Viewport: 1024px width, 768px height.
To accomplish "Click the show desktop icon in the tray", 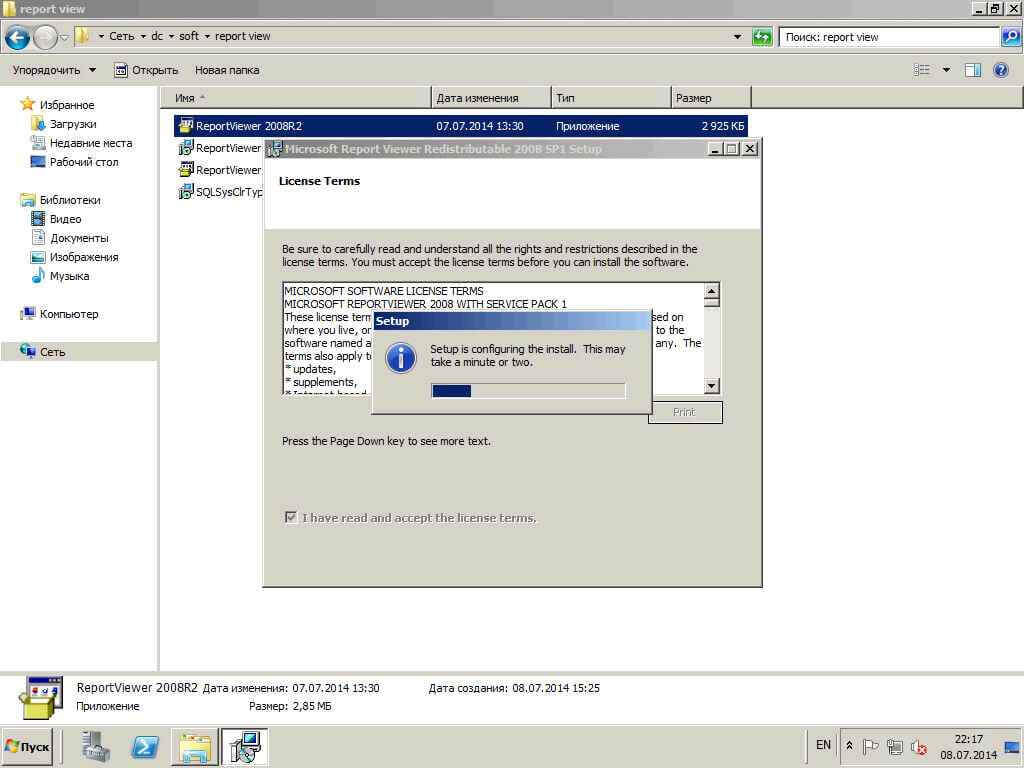I will [x=1012, y=746].
